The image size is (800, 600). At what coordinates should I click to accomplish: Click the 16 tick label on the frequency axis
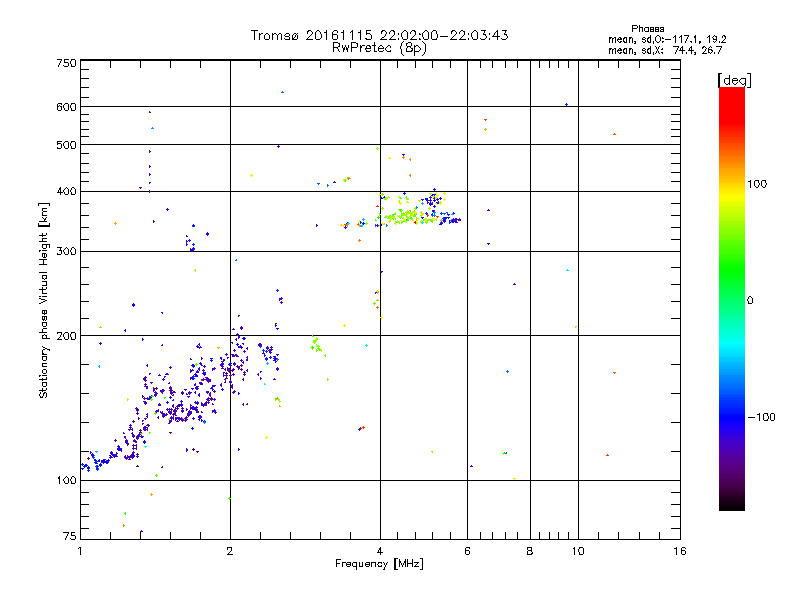click(x=680, y=551)
